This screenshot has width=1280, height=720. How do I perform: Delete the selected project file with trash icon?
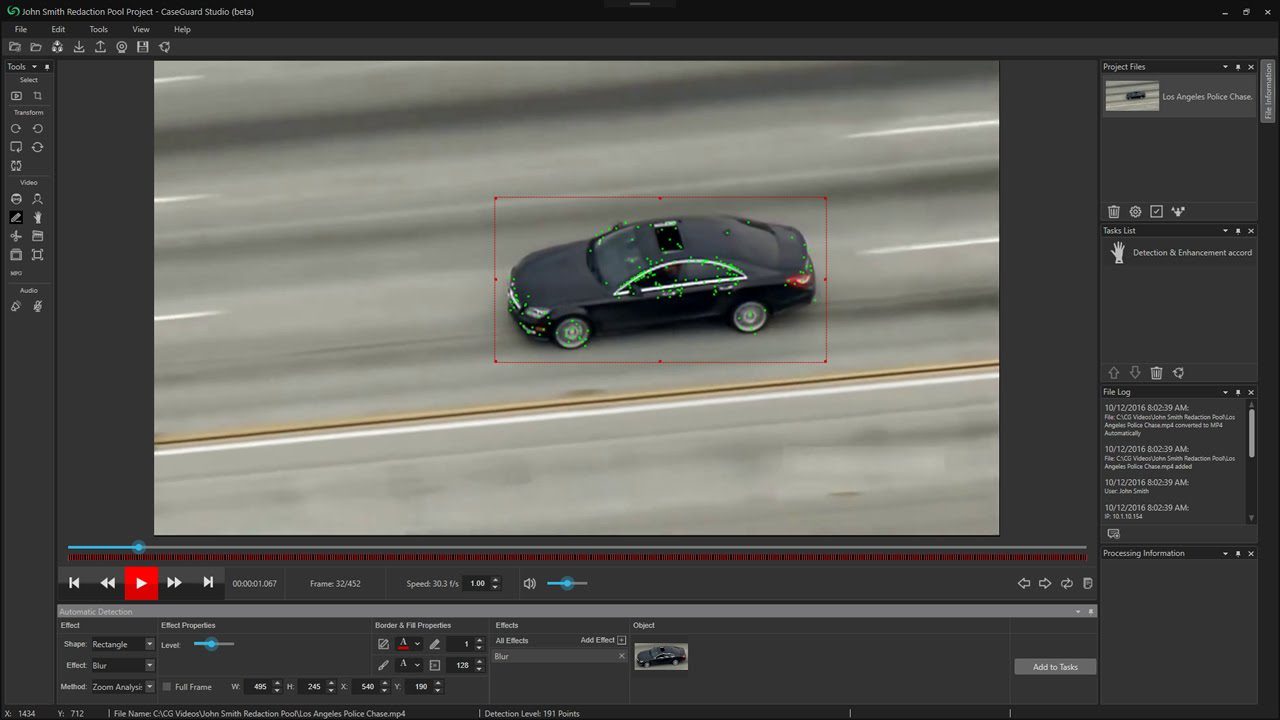pyautogui.click(x=1114, y=211)
